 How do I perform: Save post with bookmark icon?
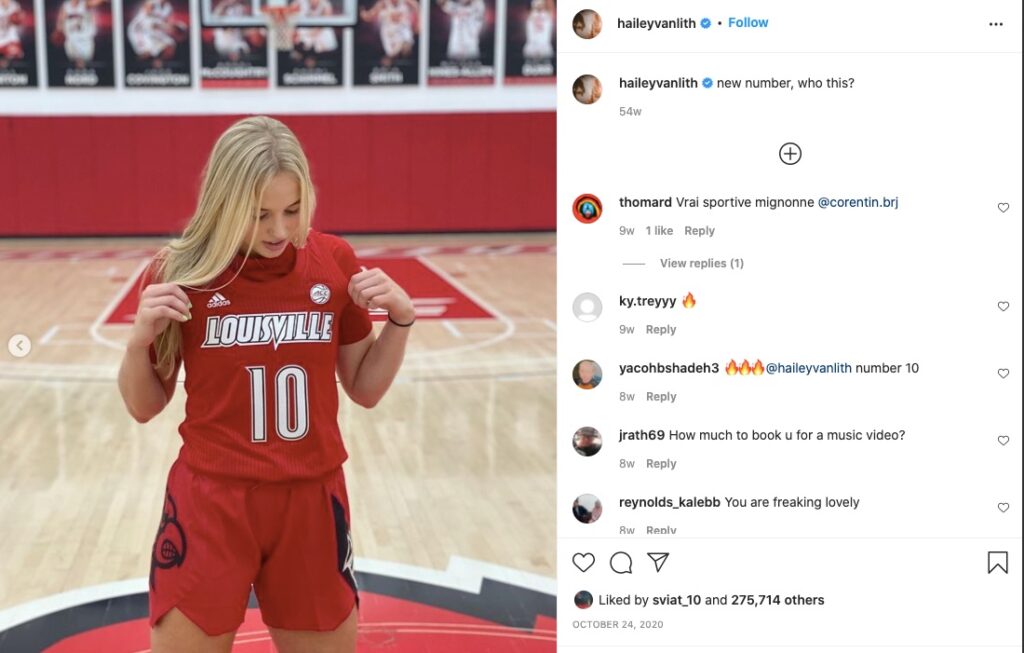pos(997,562)
